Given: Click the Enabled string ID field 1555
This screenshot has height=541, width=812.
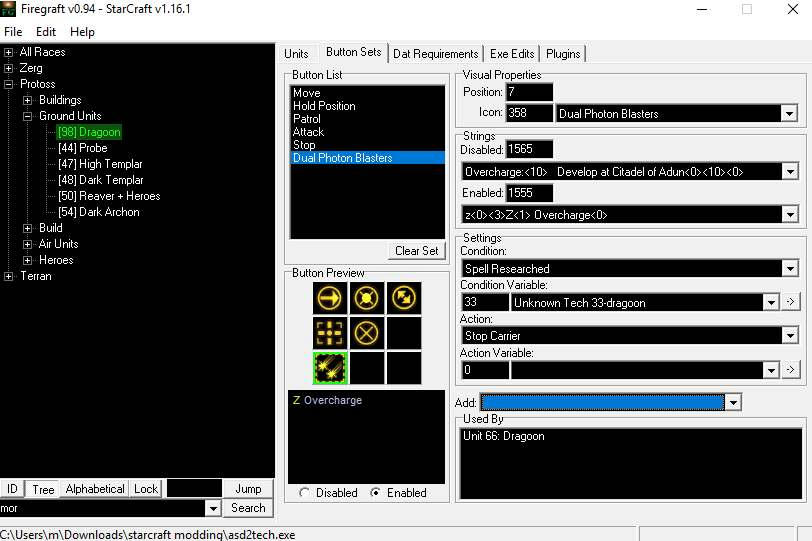Looking at the screenshot, I should tap(529, 193).
